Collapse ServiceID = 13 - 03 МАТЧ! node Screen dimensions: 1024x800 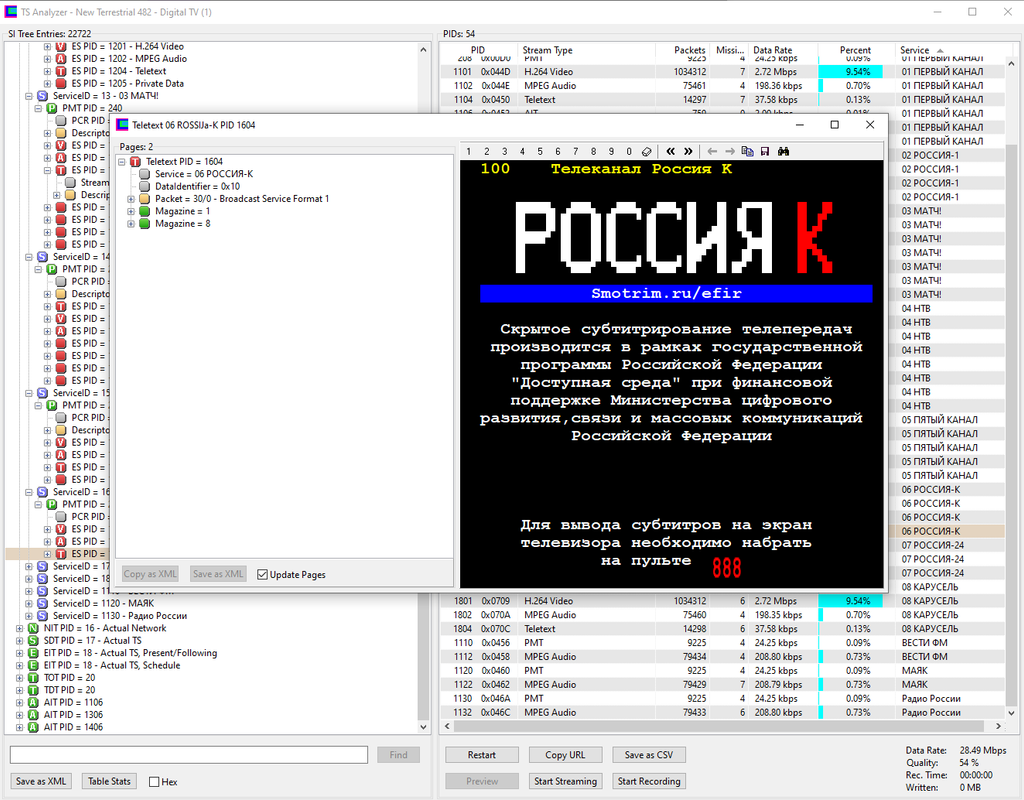click(29, 97)
